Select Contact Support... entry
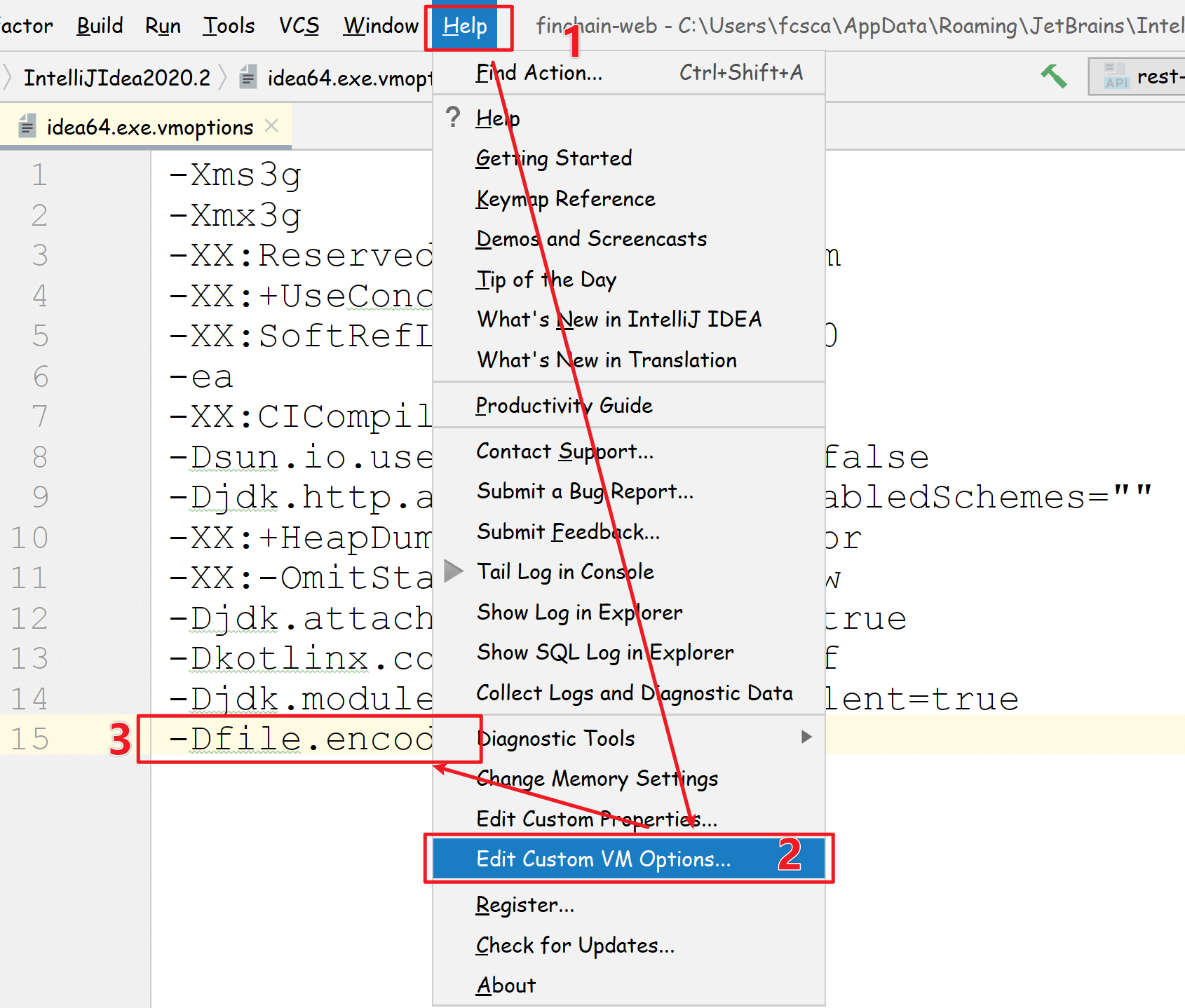The image size is (1185, 1008). [629, 451]
